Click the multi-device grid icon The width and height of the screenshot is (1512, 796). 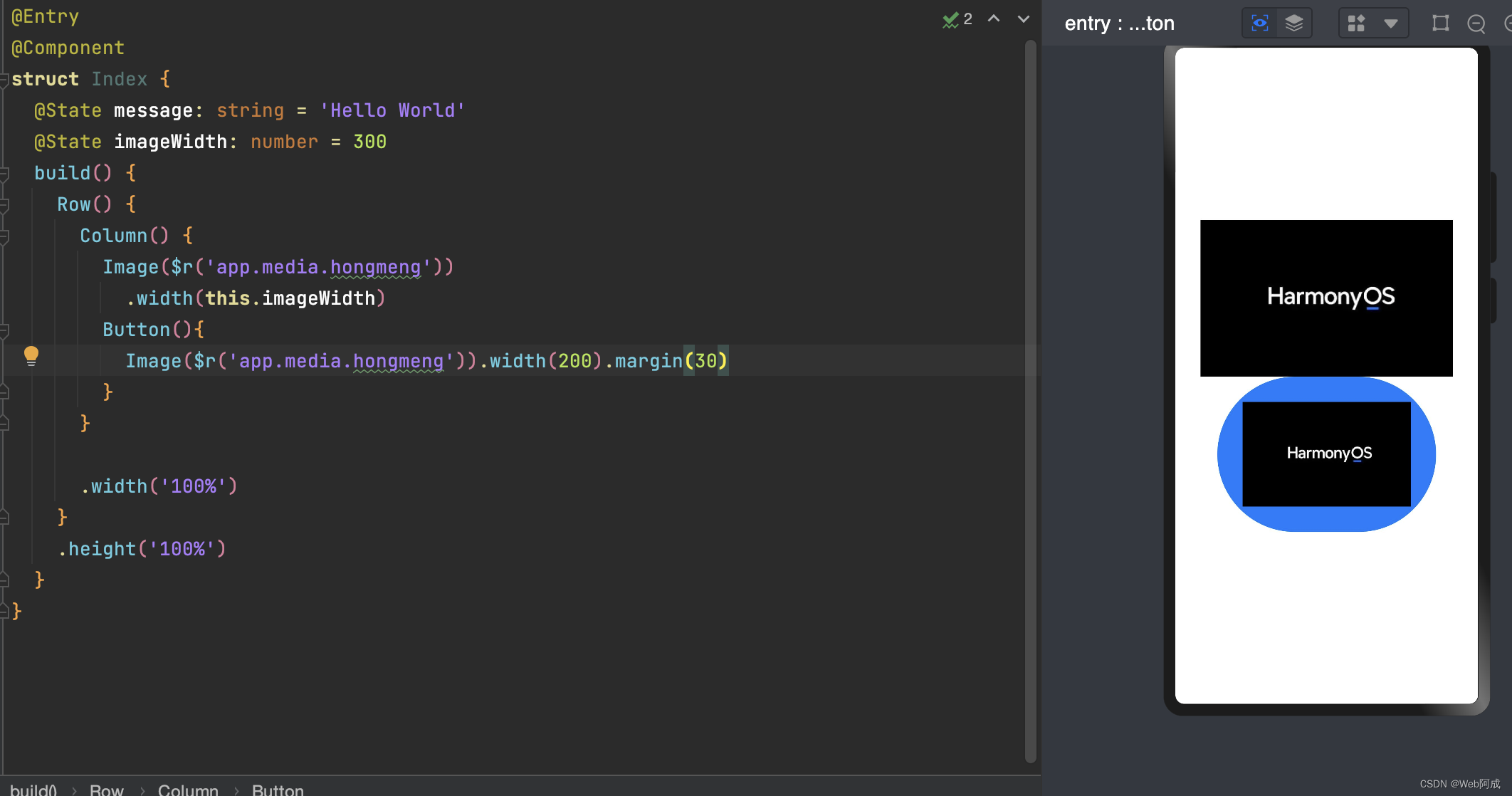coord(1356,23)
